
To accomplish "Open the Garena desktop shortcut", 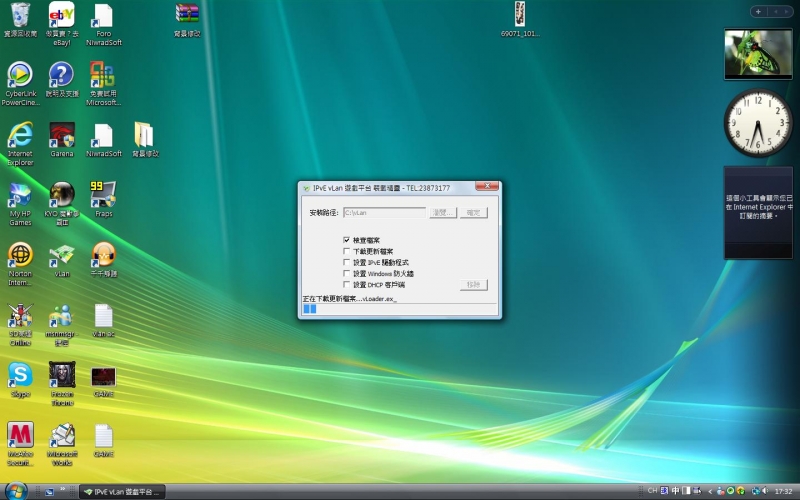I will click(62, 135).
